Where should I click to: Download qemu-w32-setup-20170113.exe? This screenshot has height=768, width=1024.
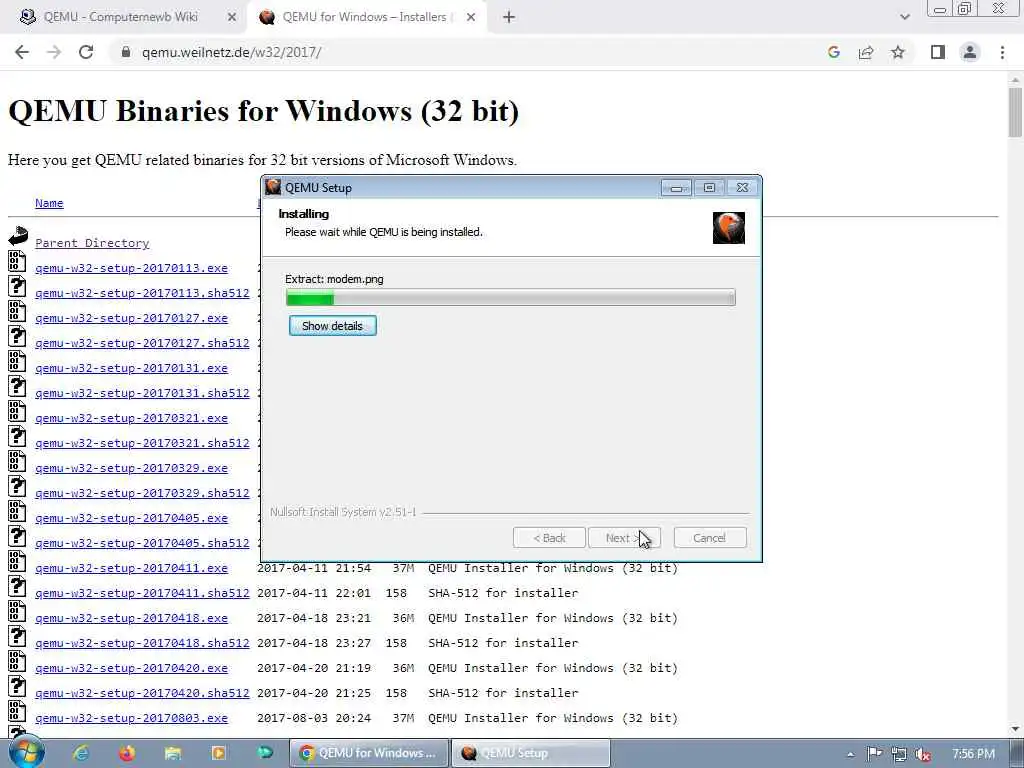pyautogui.click(x=131, y=268)
